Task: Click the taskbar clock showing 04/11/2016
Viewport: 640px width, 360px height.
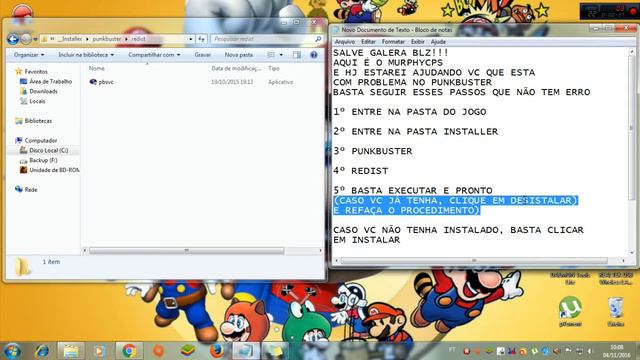Action: [616, 351]
